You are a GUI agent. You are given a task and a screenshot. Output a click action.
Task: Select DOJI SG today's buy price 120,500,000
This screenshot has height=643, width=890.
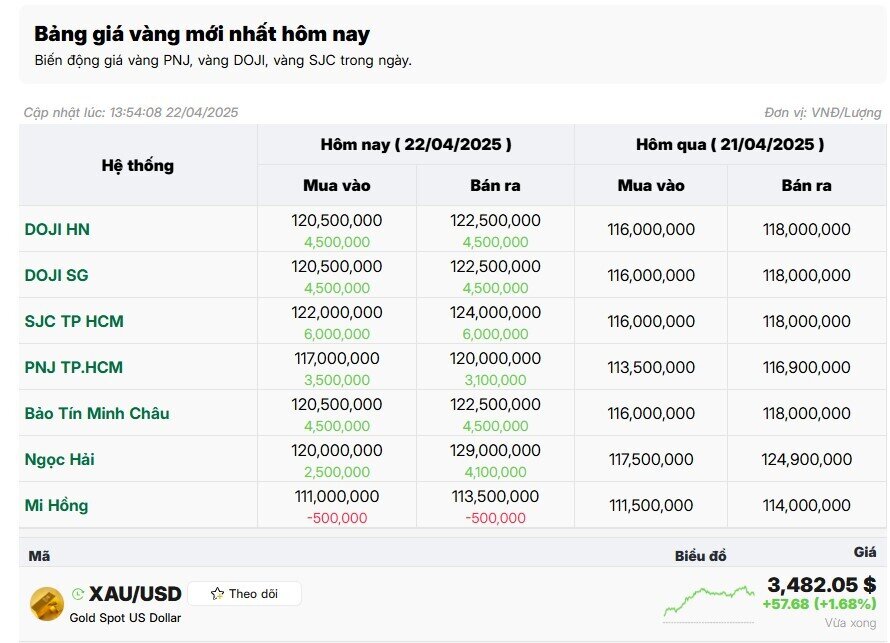[337, 266]
